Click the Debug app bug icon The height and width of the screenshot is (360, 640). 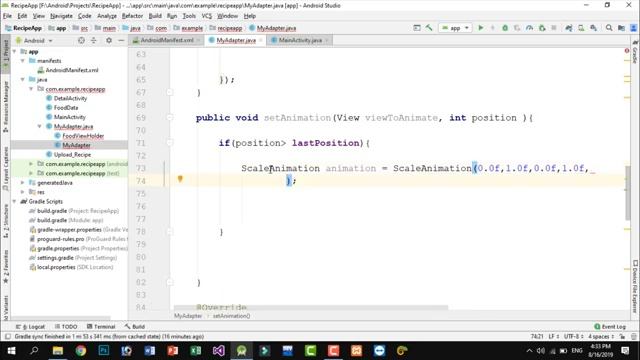505,28
